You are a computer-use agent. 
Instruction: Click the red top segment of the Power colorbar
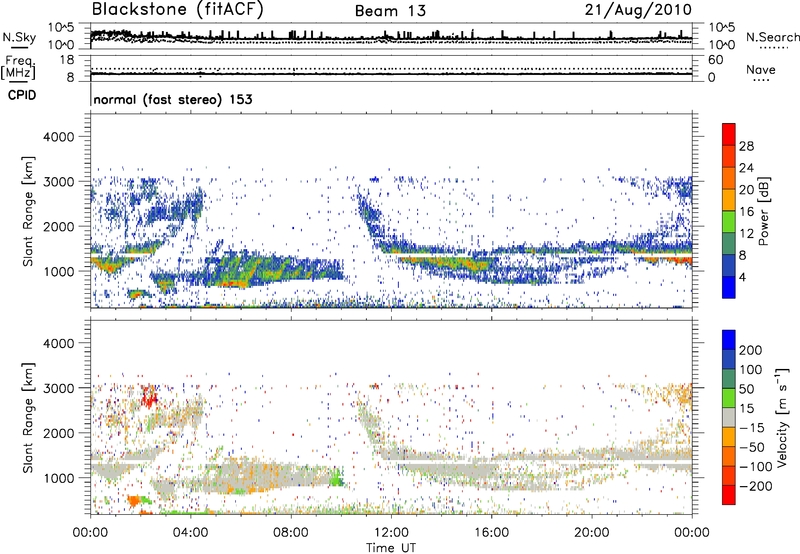click(x=729, y=134)
